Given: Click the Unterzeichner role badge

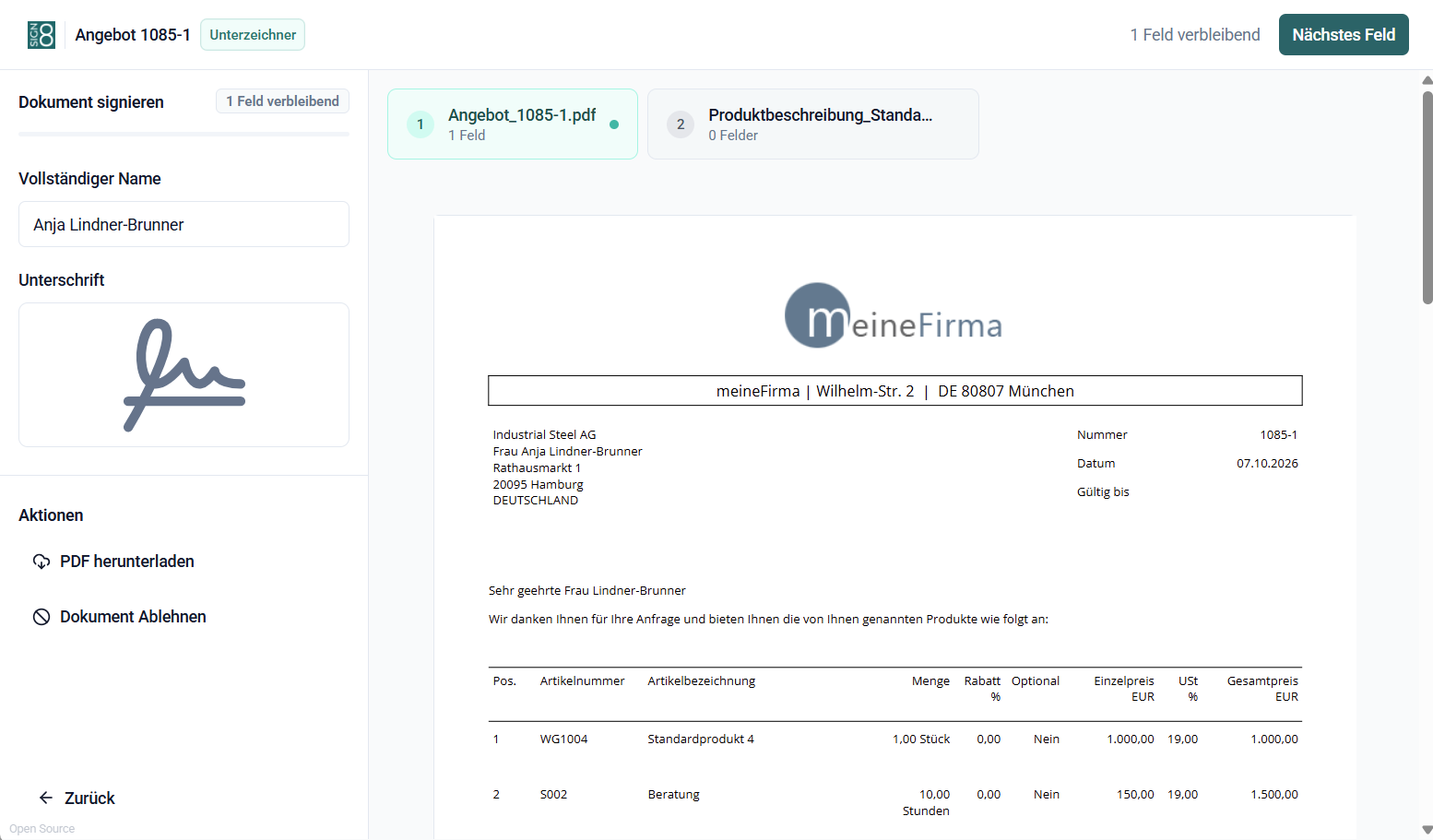Looking at the screenshot, I should 253,35.
